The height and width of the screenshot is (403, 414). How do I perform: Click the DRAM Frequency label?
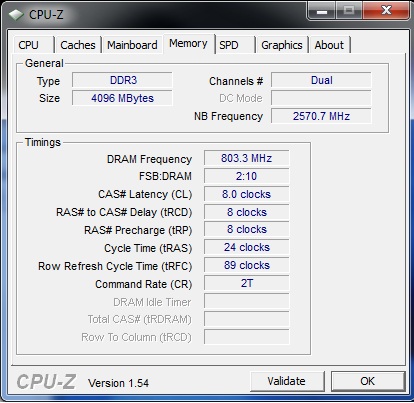point(149,159)
